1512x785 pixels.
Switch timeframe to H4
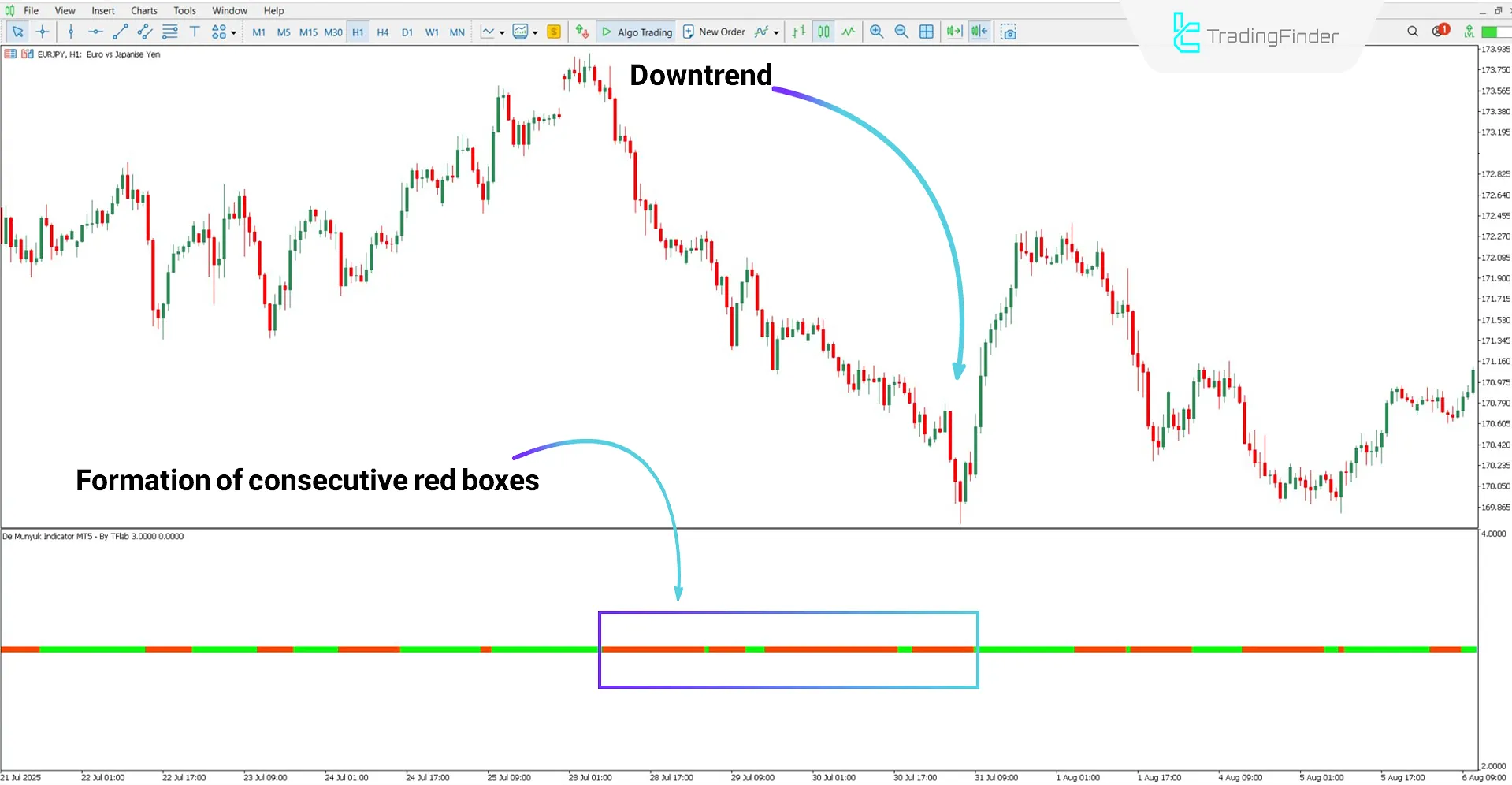click(383, 32)
